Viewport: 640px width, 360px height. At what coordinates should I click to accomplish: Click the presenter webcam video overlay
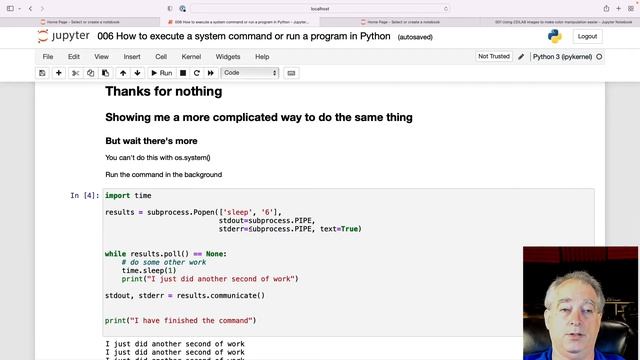[580, 303]
